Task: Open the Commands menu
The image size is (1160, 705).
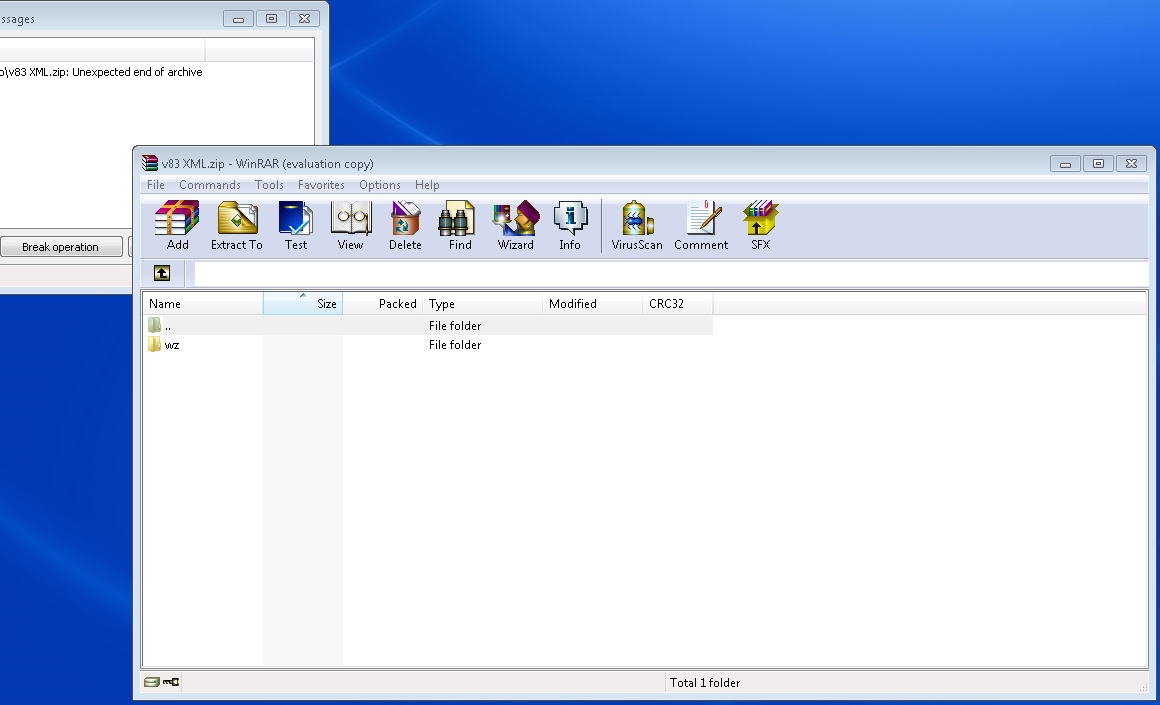Action: pyautogui.click(x=209, y=185)
